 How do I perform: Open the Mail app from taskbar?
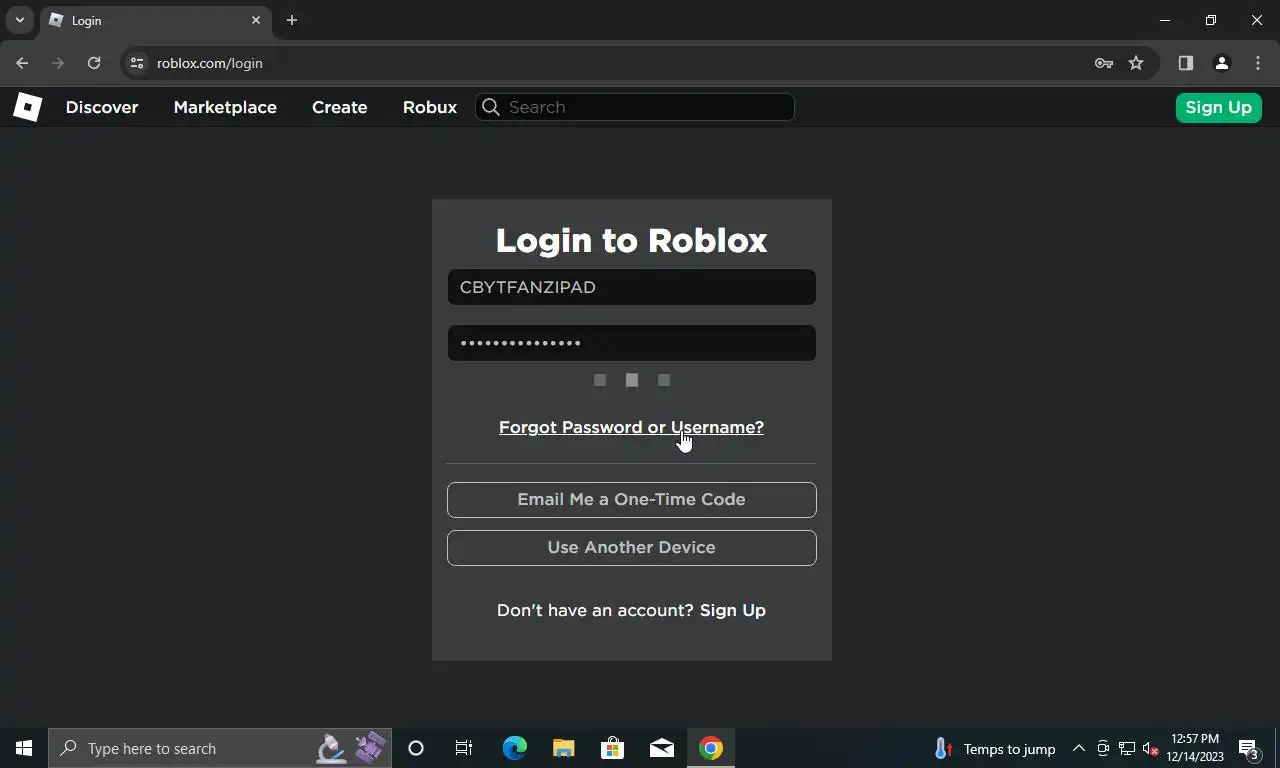pyautogui.click(x=662, y=748)
